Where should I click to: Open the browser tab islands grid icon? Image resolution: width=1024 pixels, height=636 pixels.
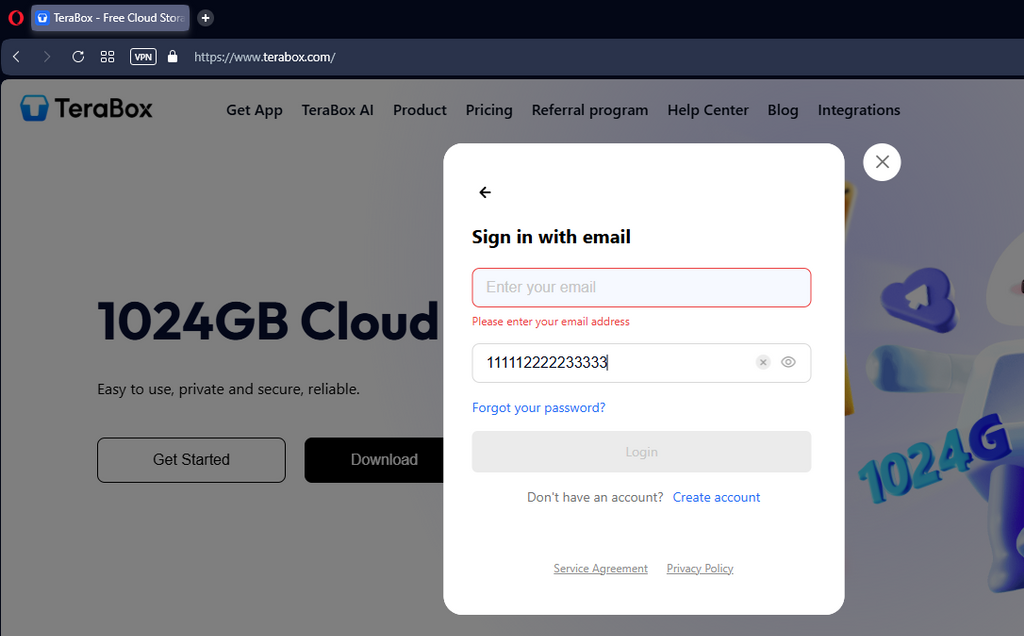(x=108, y=57)
